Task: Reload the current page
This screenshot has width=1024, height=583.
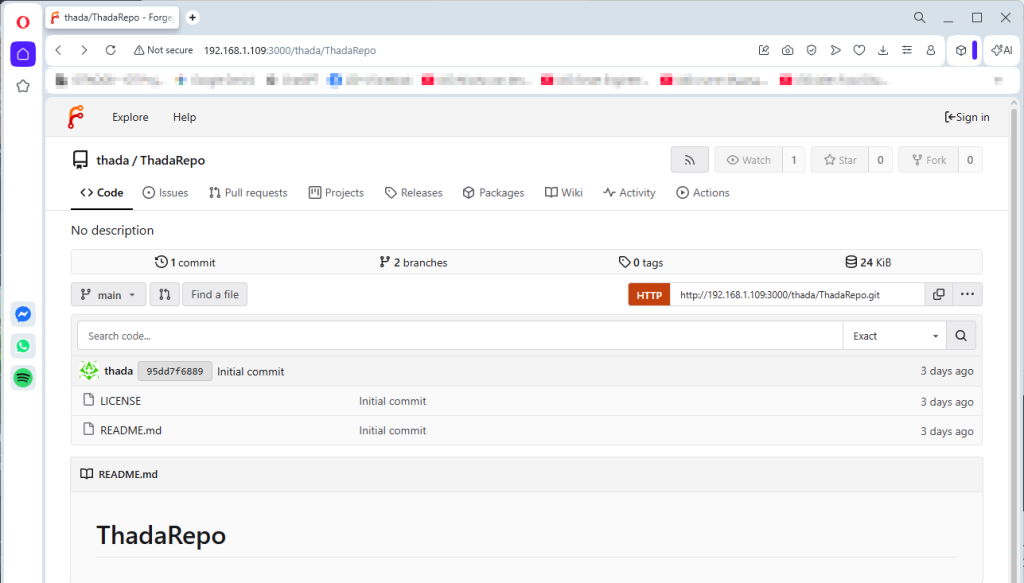Action: coord(111,50)
